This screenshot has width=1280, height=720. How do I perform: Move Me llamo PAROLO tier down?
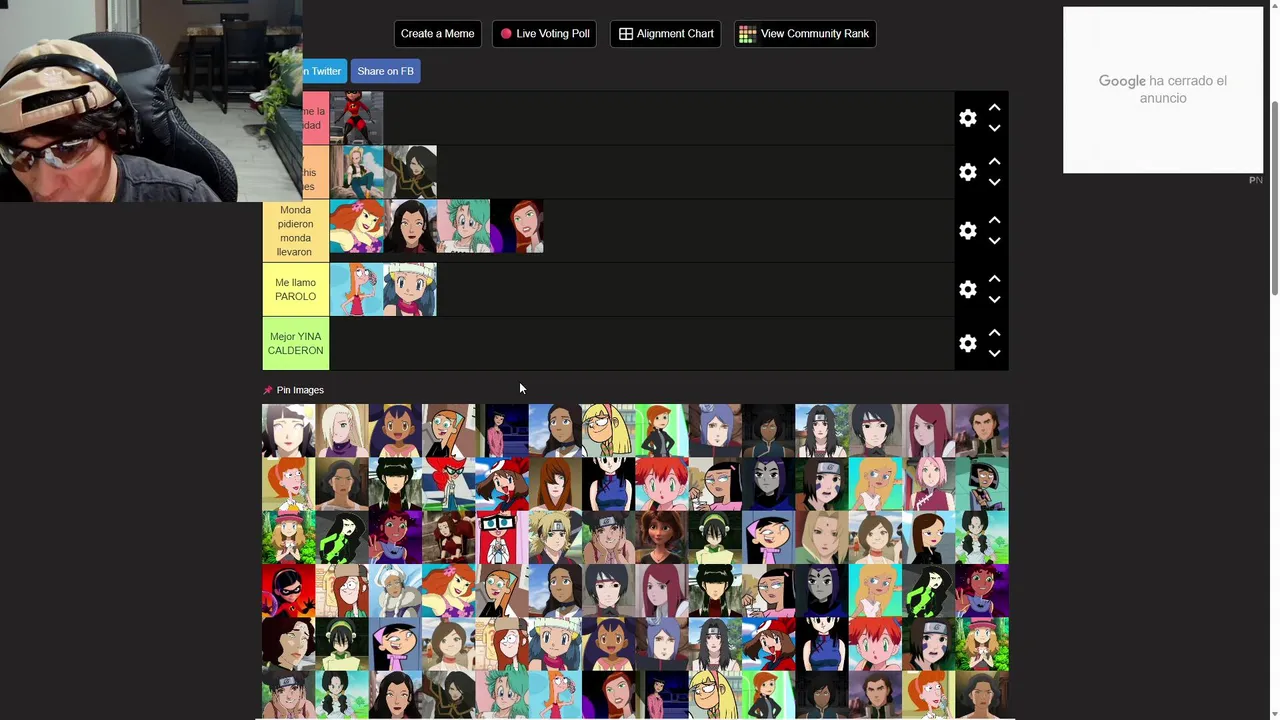(994, 299)
